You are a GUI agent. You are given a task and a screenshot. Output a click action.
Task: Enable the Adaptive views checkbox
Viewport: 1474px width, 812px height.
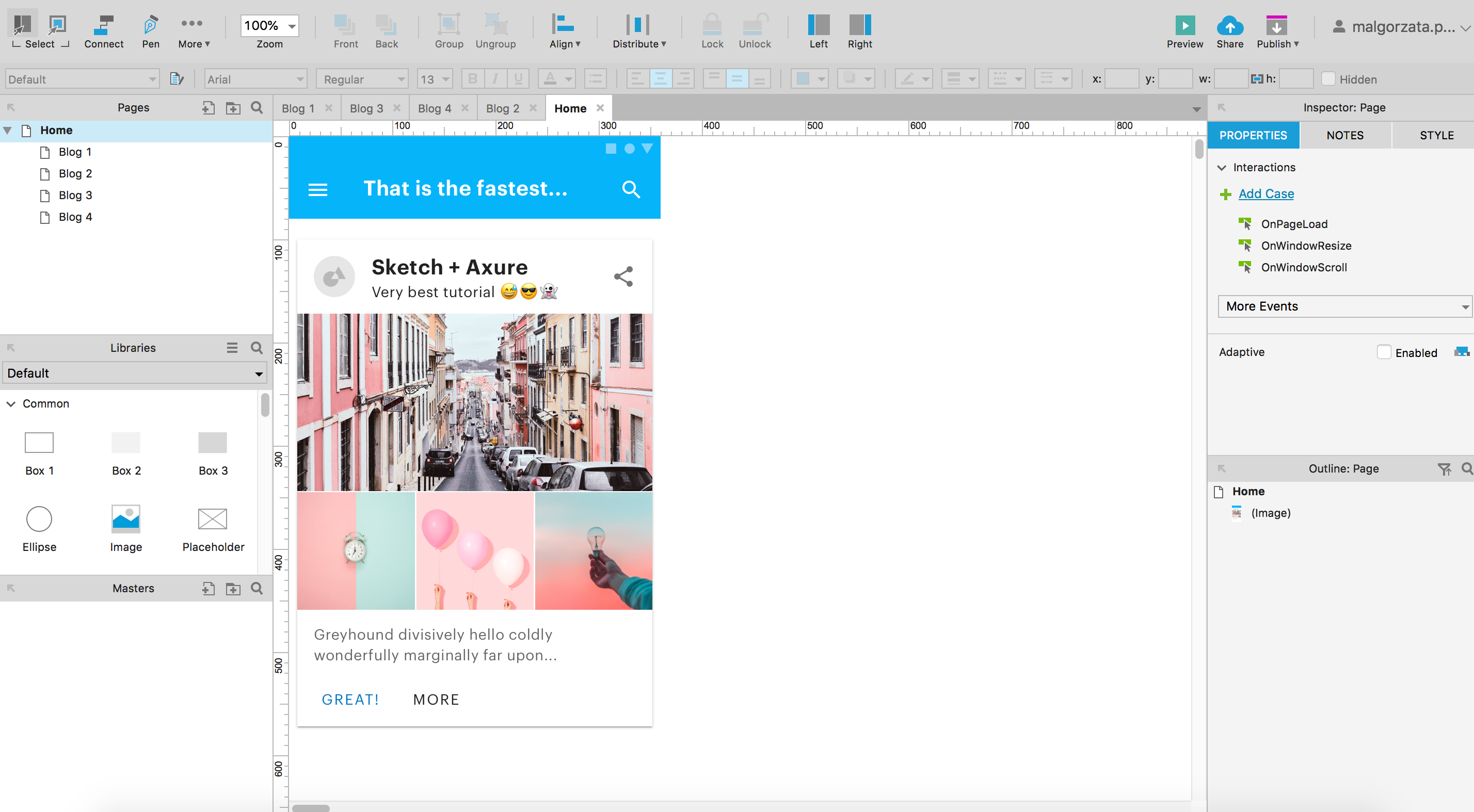[x=1384, y=352]
